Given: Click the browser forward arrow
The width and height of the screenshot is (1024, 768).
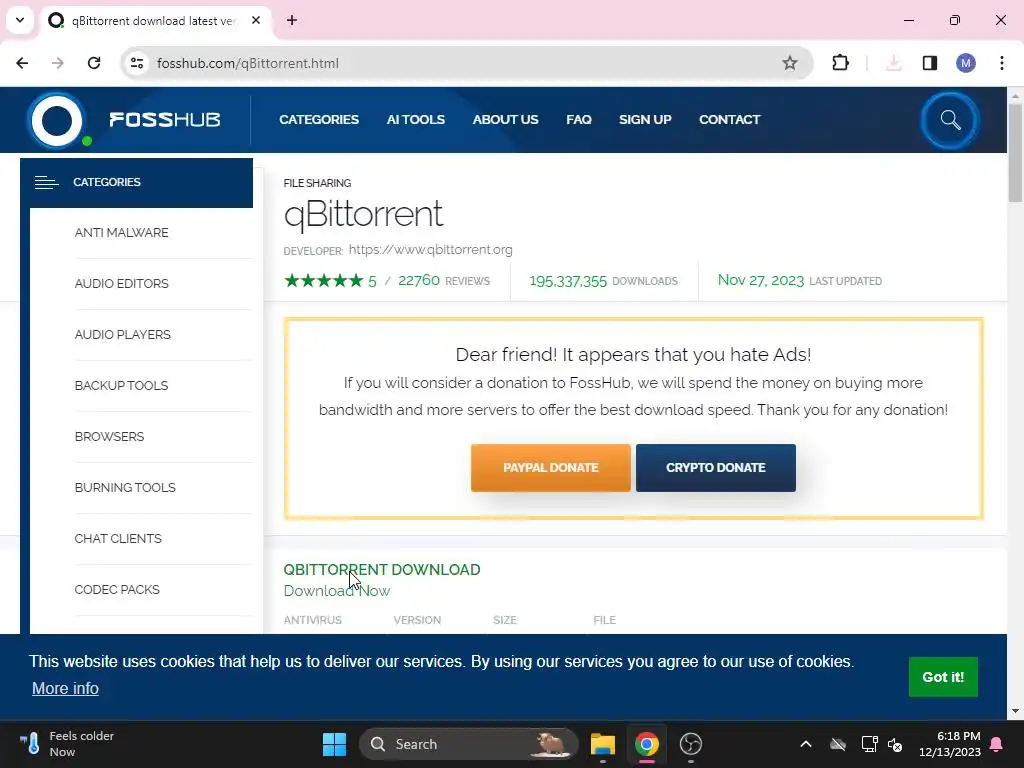Looking at the screenshot, I should pyautogui.click(x=58, y=63).
